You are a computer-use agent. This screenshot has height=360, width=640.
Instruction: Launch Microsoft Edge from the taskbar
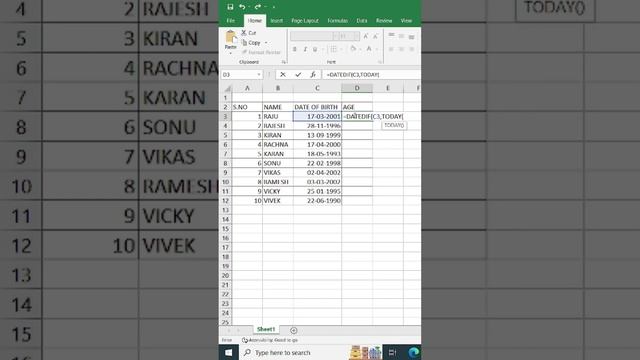pos(413,352)
